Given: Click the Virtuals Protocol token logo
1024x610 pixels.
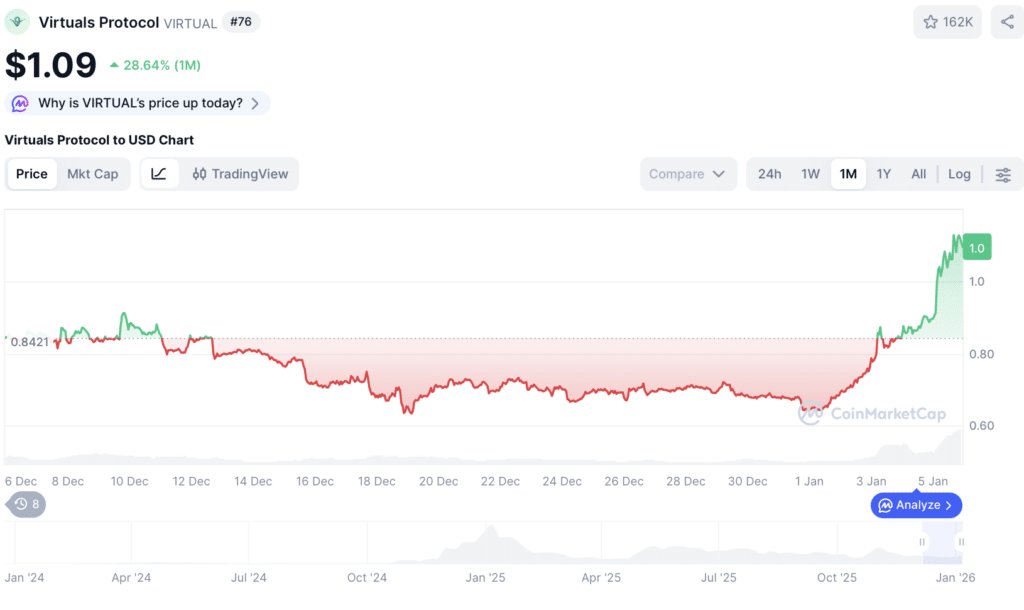Looking at the screenshot, I should (x=17, y=22).
